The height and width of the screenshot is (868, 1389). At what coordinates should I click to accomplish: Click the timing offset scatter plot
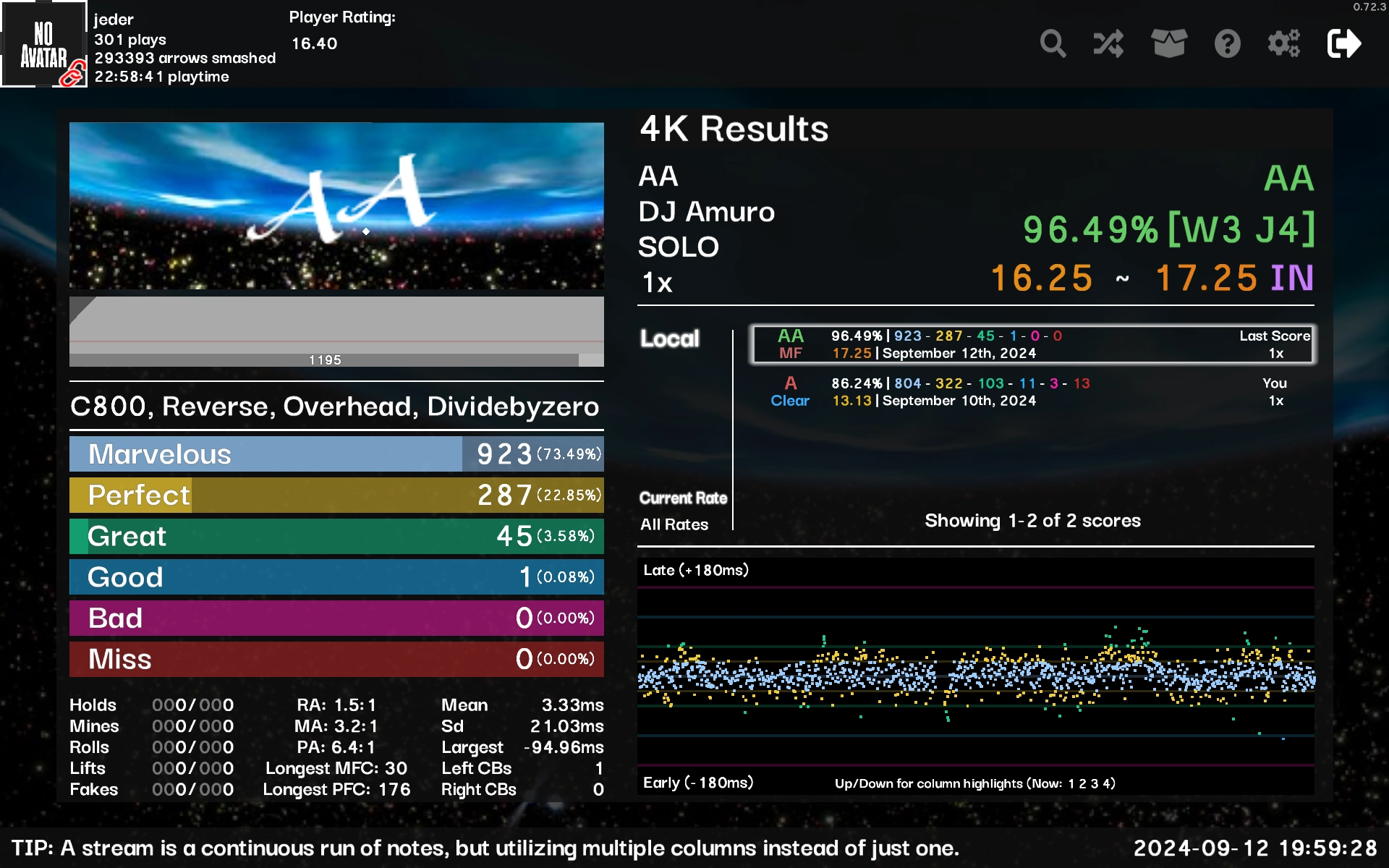(975, 676)
